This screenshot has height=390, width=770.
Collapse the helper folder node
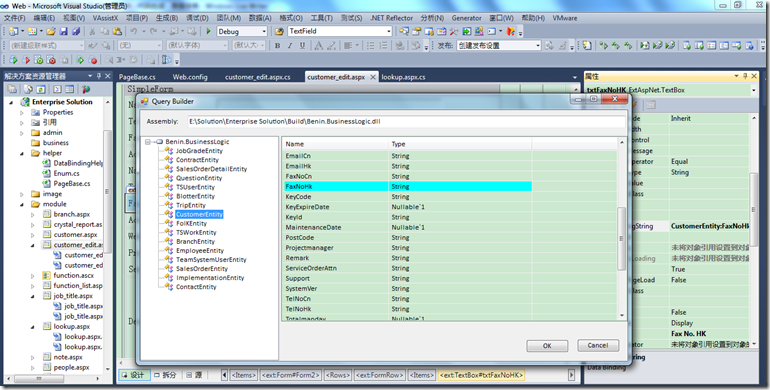pyautogui.click(x=22, y=153)
